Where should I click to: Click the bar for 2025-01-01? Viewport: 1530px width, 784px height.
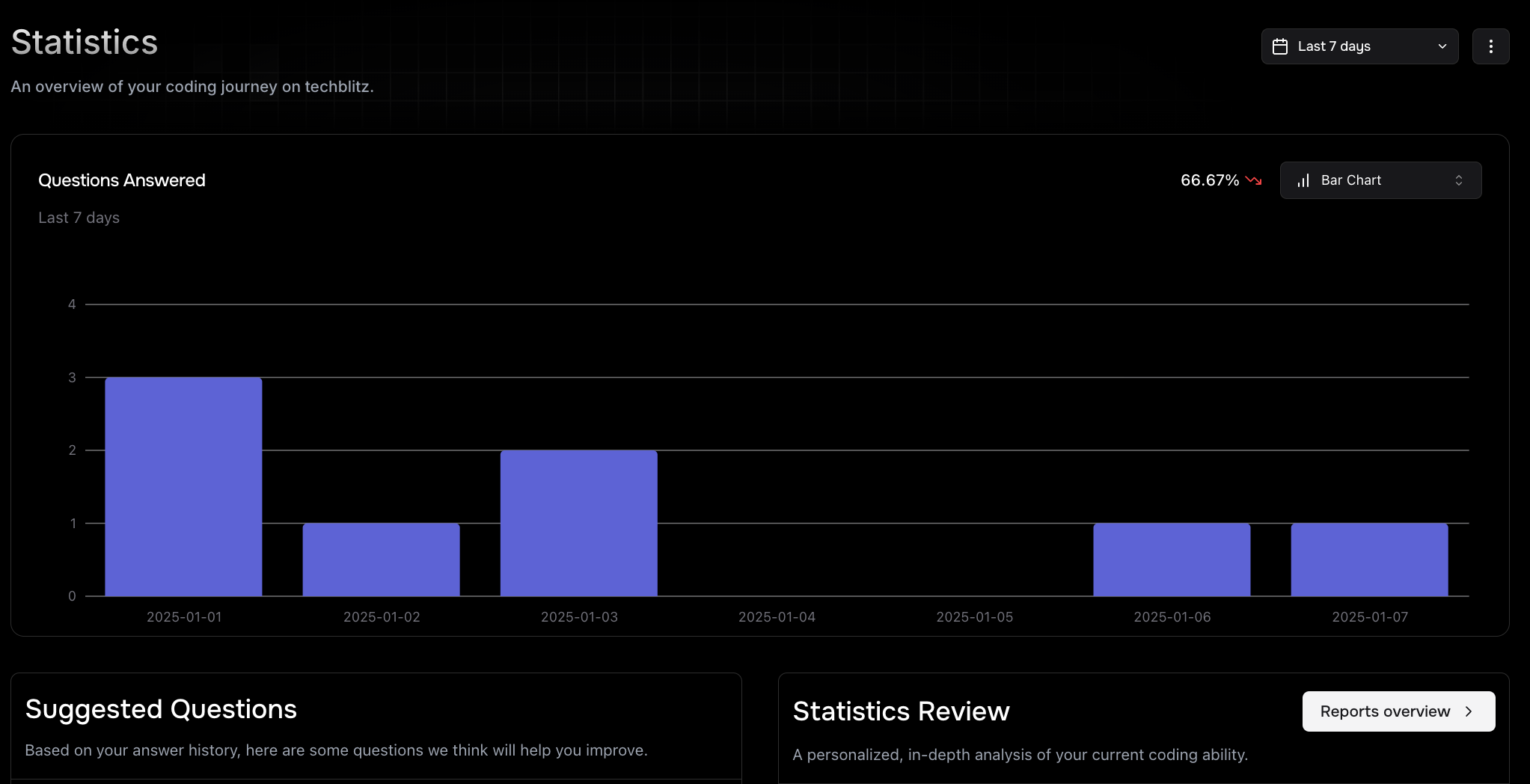click(183, 486)
